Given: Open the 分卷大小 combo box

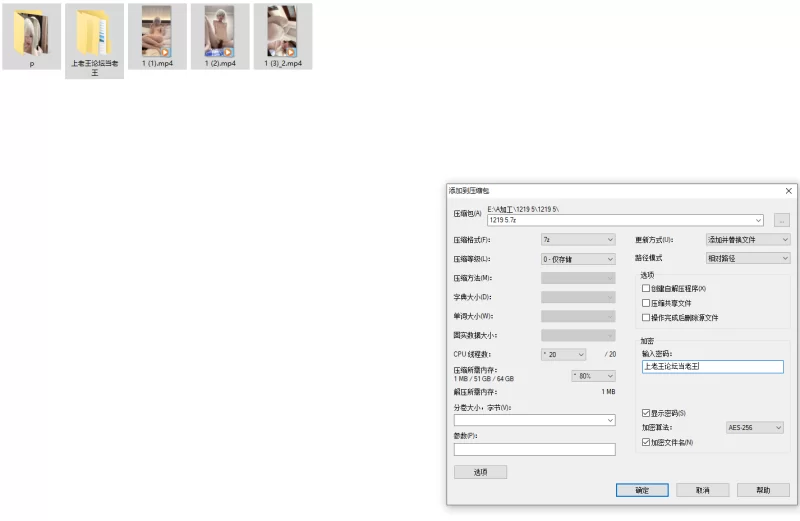Looking at the screenshot, I should 535,420.
